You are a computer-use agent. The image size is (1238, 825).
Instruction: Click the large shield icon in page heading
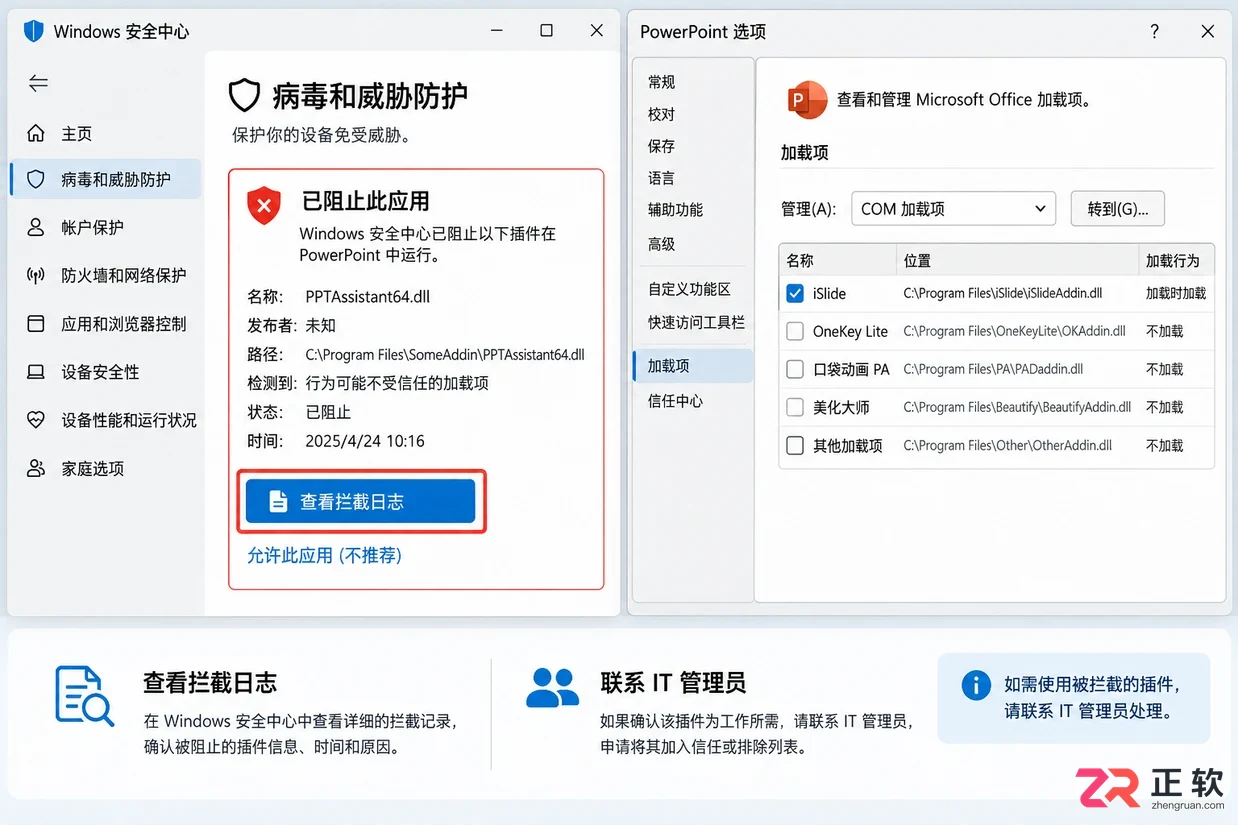click(x=245, y=96)
